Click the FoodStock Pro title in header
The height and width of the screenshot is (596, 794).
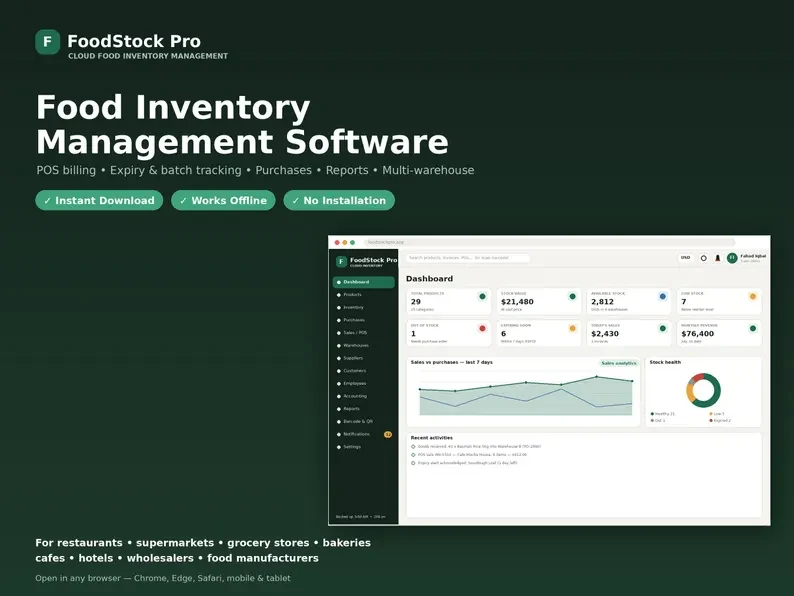[x=134, y=41]
